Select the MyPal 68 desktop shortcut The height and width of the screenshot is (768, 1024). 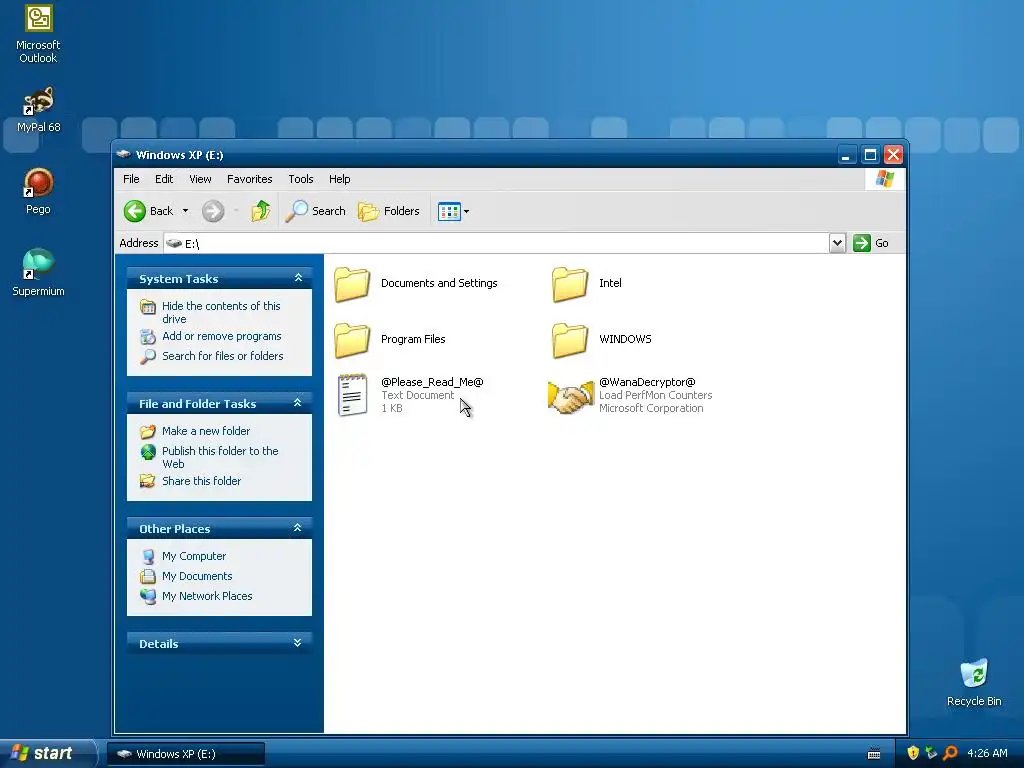pyautogui.click(x=38, y=109)
